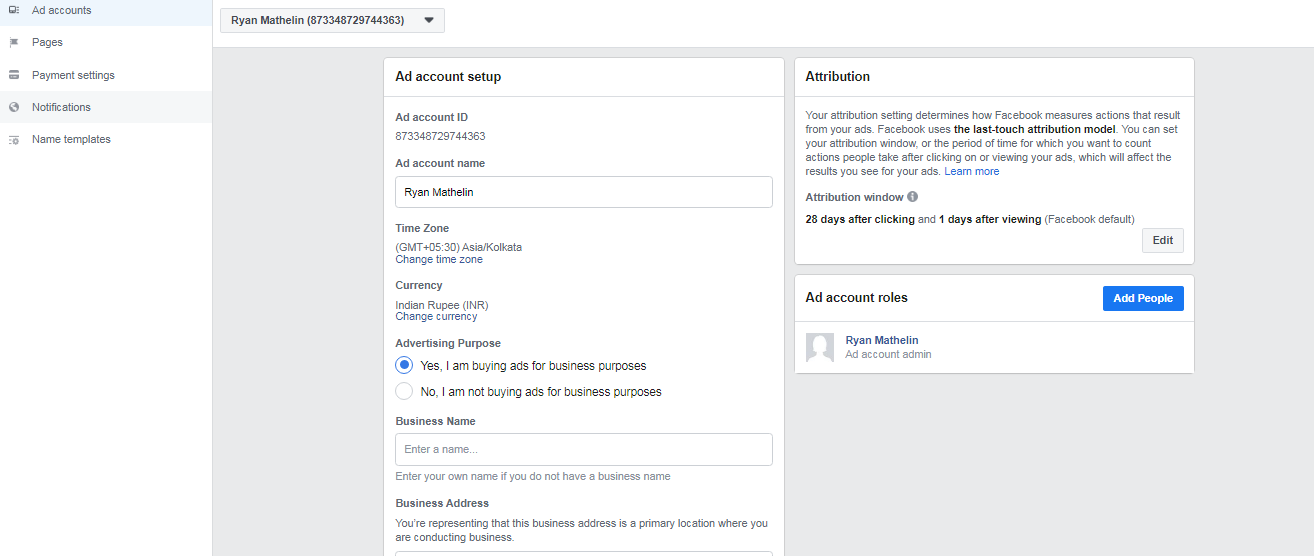Click the Ad account name field
The image size is (1314, 556).
584,192
